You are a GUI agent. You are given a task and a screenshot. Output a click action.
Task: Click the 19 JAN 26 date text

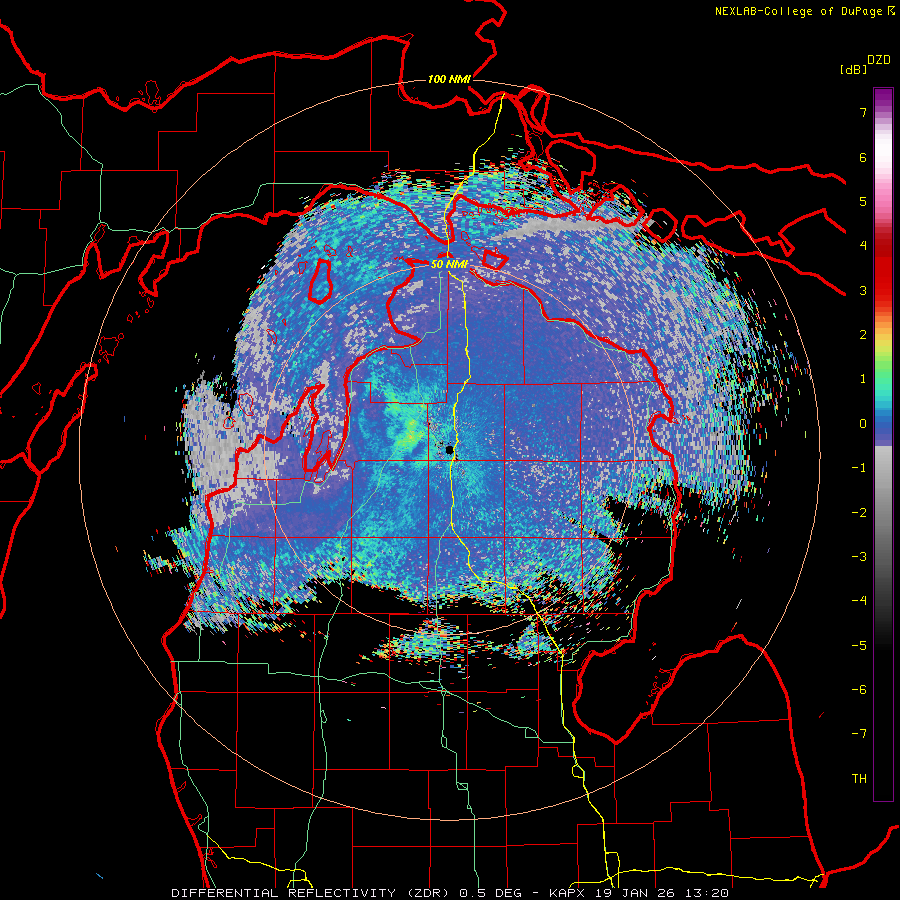pos(637,893)
